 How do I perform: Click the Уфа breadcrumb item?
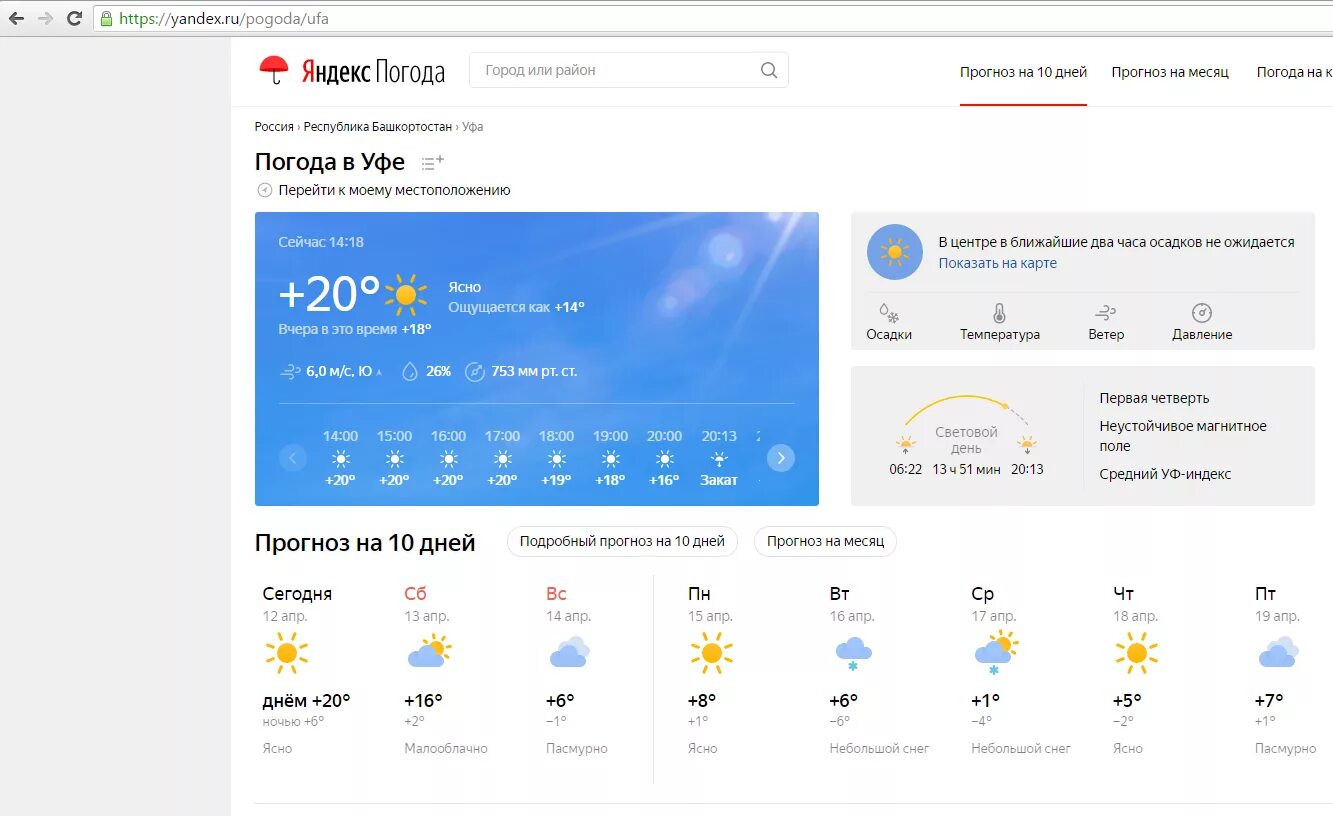473,127
